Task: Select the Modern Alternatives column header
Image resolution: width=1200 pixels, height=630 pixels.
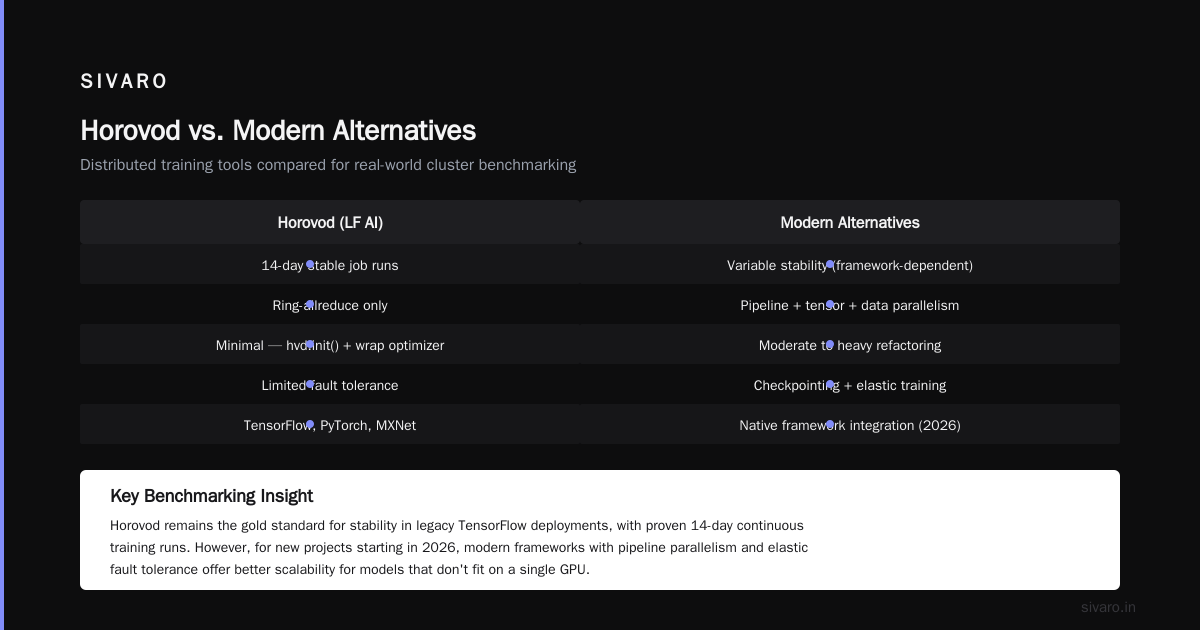Action: pyautogui.click(x=850, y=222)
